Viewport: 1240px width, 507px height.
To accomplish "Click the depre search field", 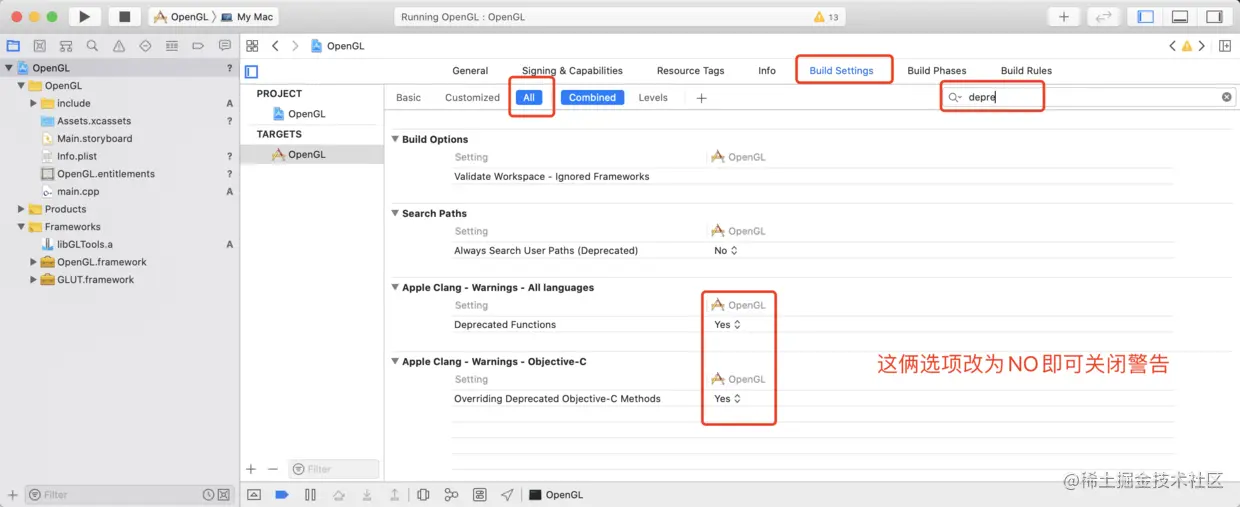I will [1089, 97].
